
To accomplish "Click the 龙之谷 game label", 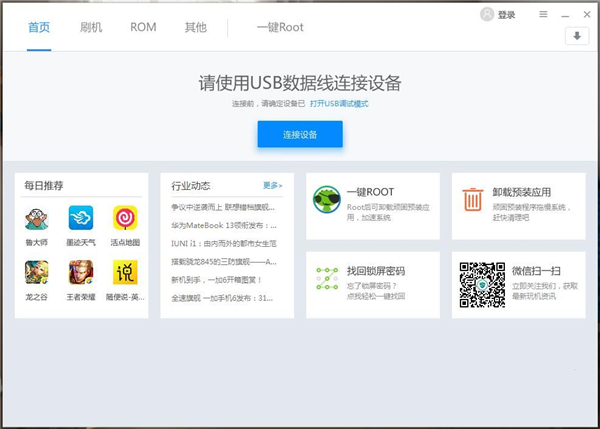I will (x=37, y=297).
